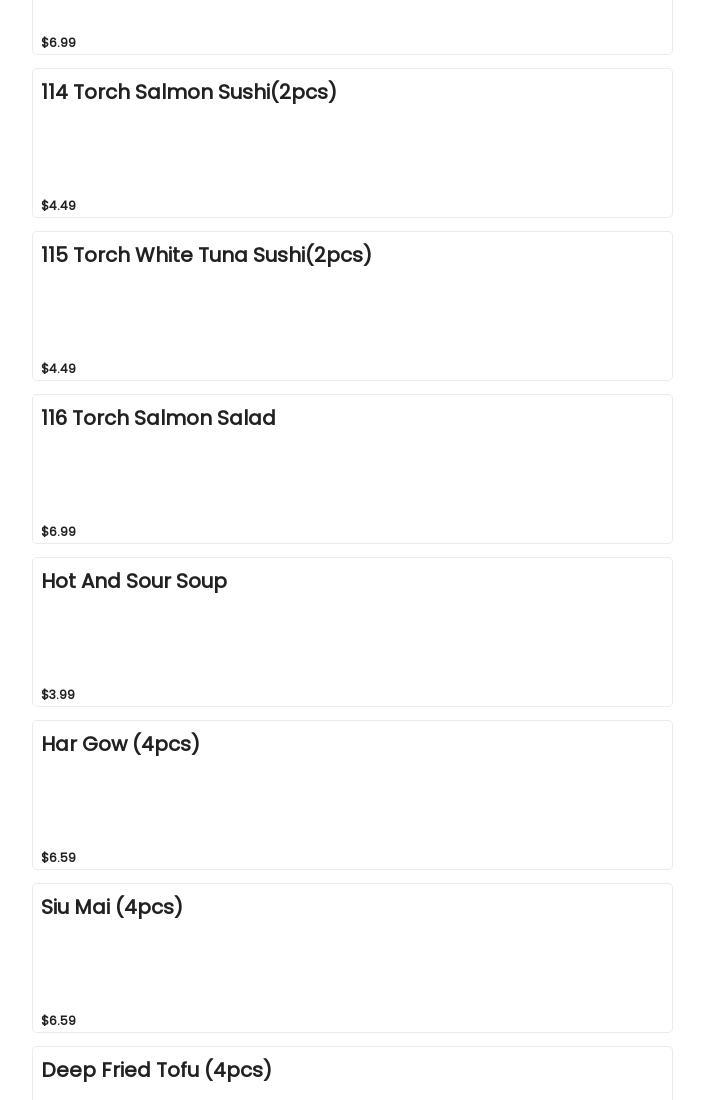The image size is (705, 1100).
Task: Select the $6.99 price of Torch Salmon Salad
Action: tap(58, 531)
